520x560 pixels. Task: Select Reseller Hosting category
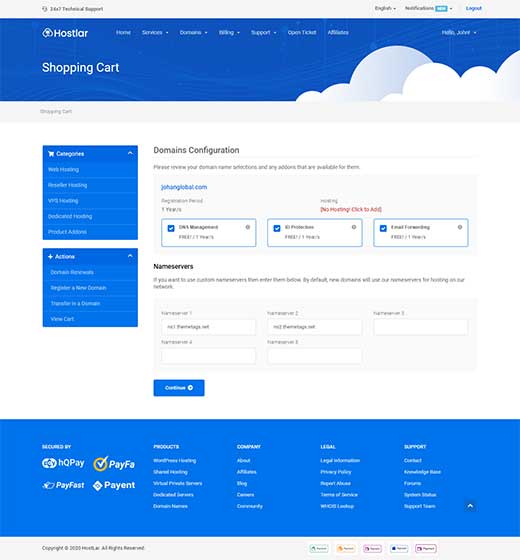(x=90, y=185)
